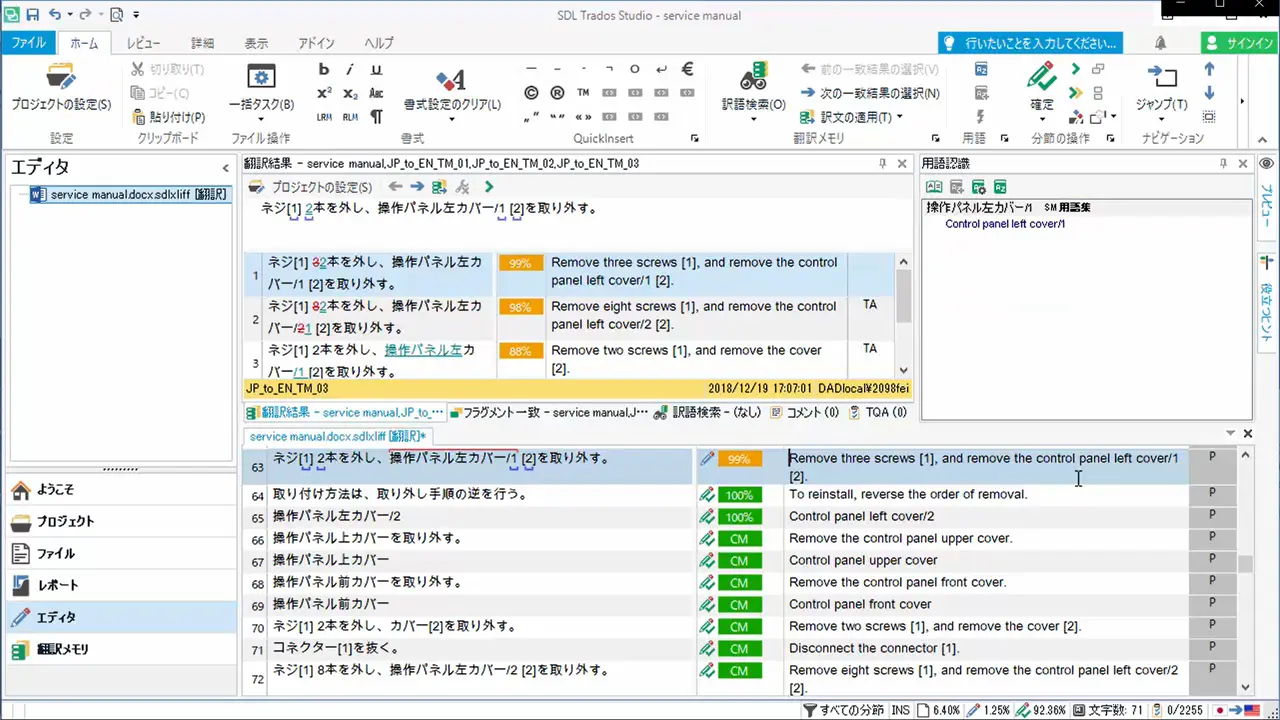
Task: Click 確定 confirm segment icon
Action: [x=1041, y=77]
